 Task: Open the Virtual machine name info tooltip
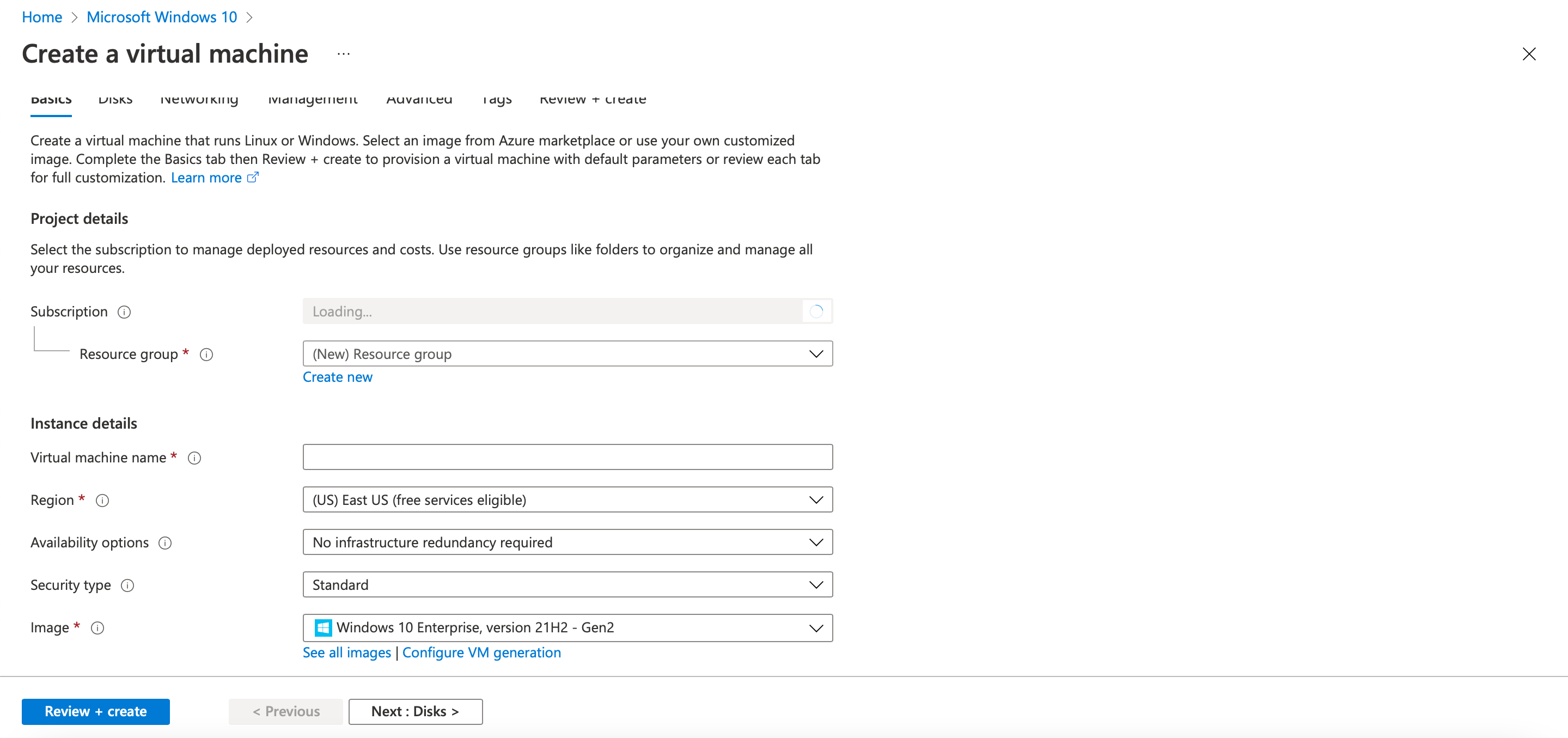pyautogui.click(x=194, y=458)
